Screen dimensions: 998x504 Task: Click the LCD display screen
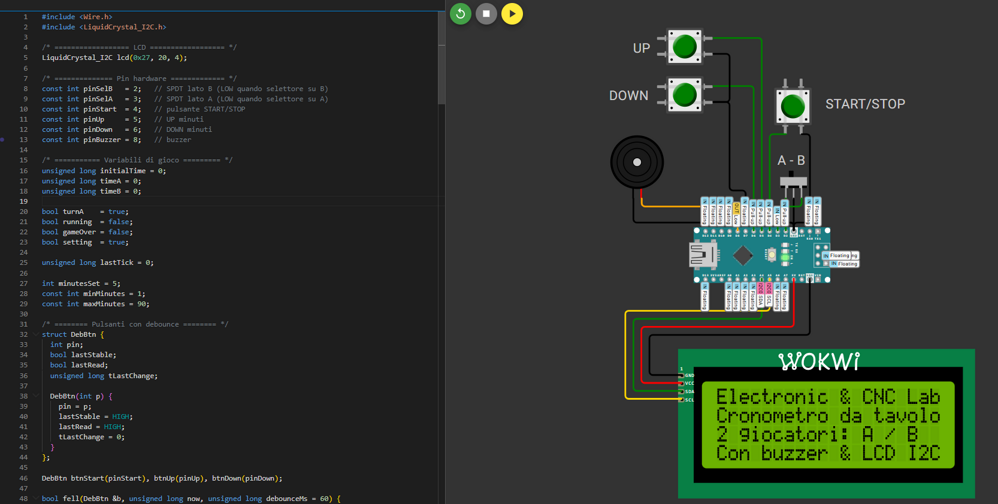827,425
